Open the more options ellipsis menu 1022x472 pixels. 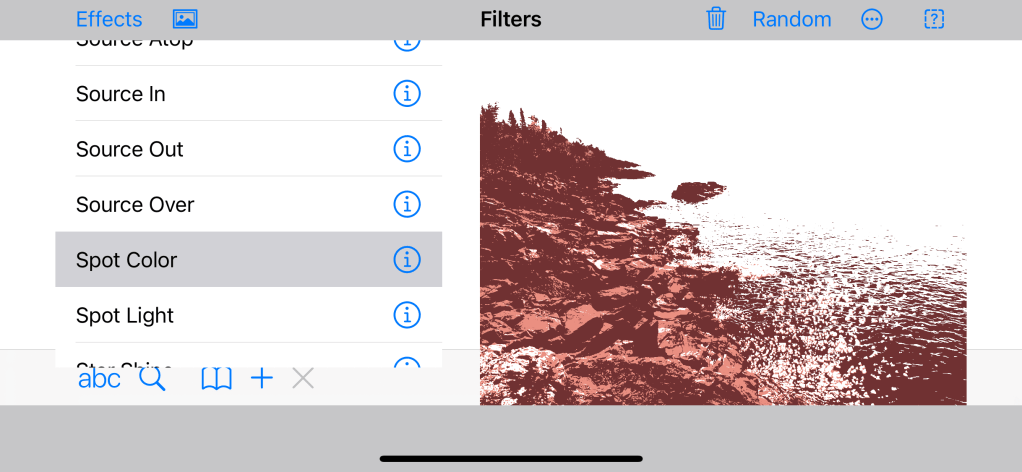[x=872, y=19]
